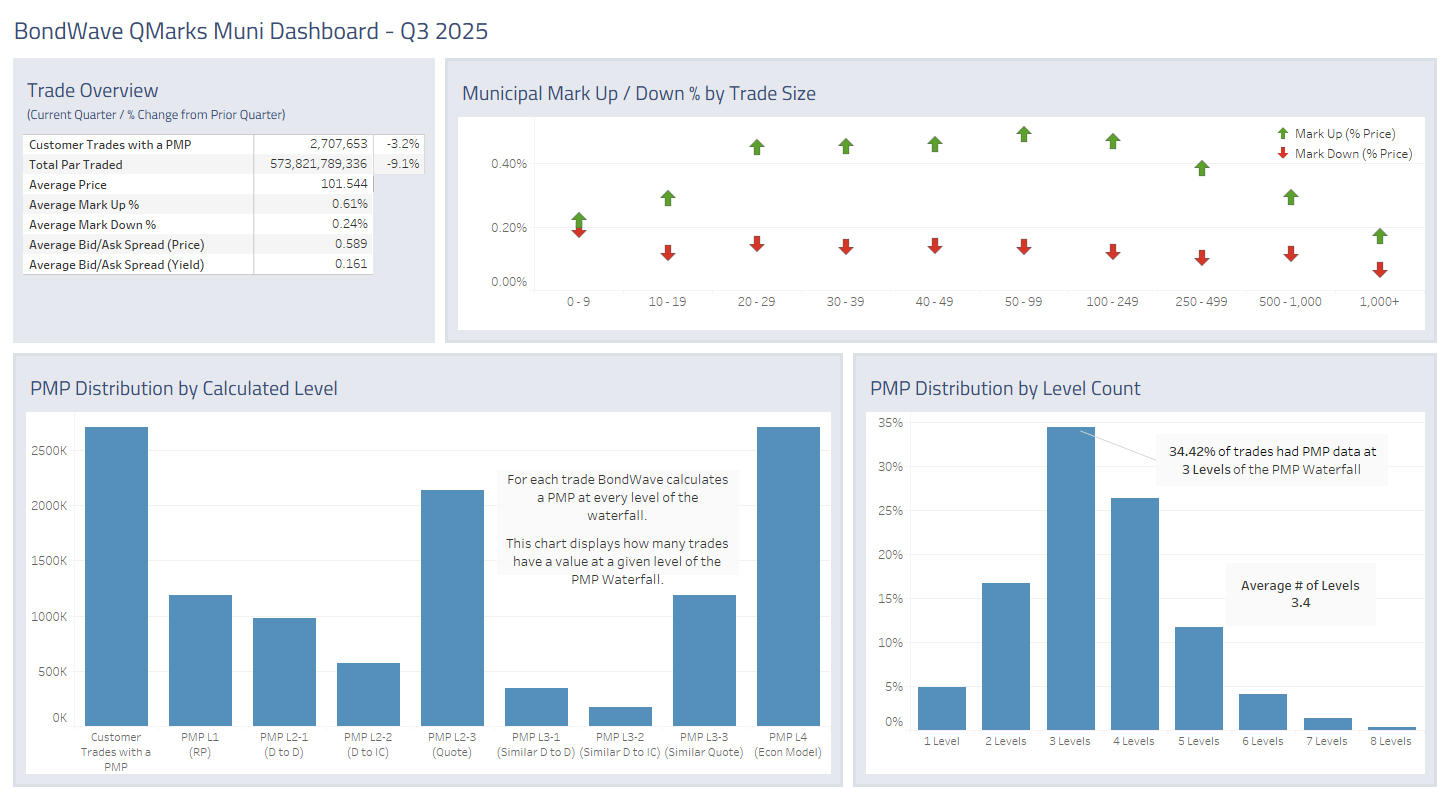Viewport: 1450px width, 800px height.
Task: Click the green Mark Up arrow for 50 - 99
Action: pyautogui.click(x=1023, y=134)
